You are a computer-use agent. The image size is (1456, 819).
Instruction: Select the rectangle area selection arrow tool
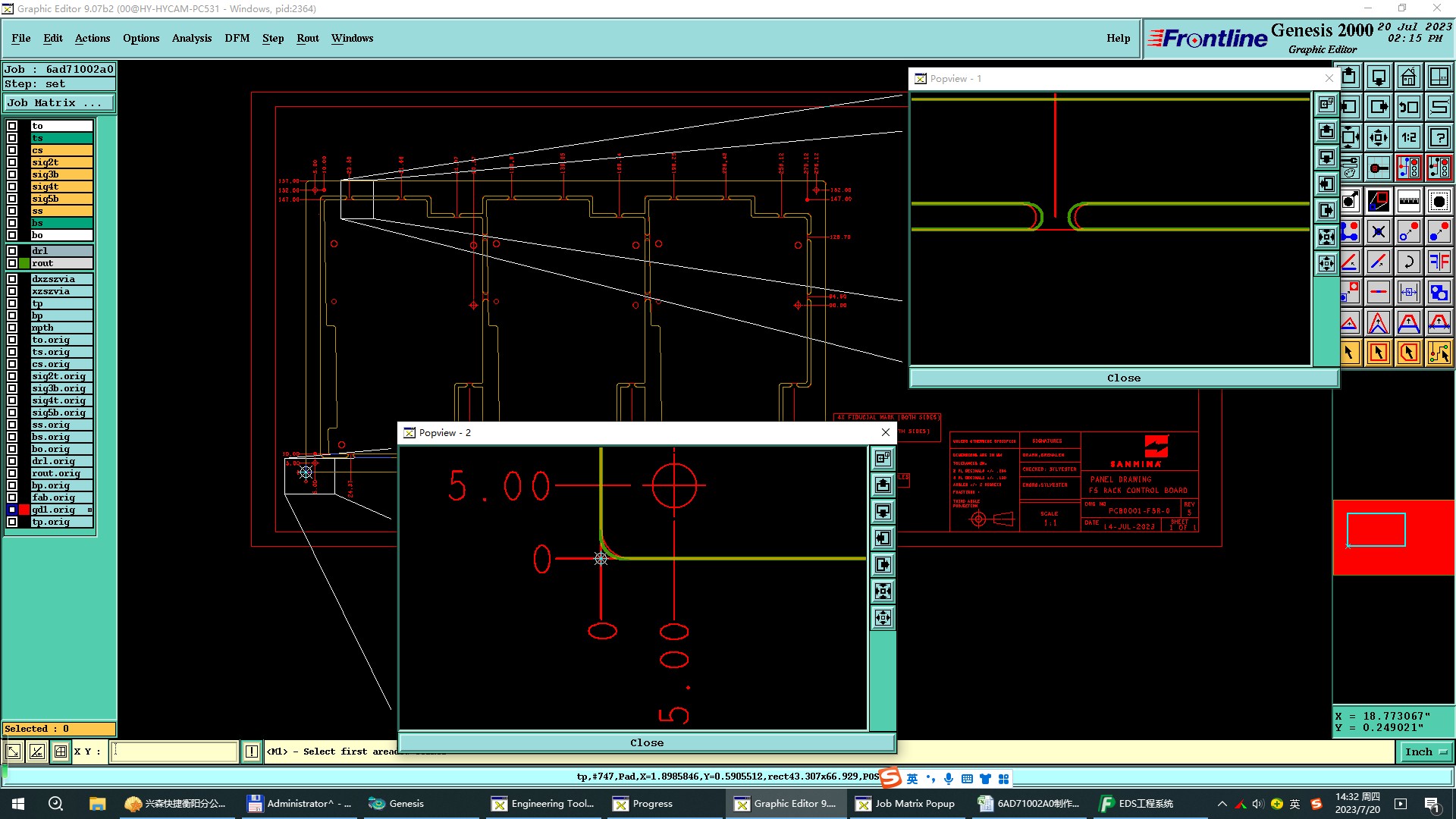pyautogui.click(x=1379, y=353)
